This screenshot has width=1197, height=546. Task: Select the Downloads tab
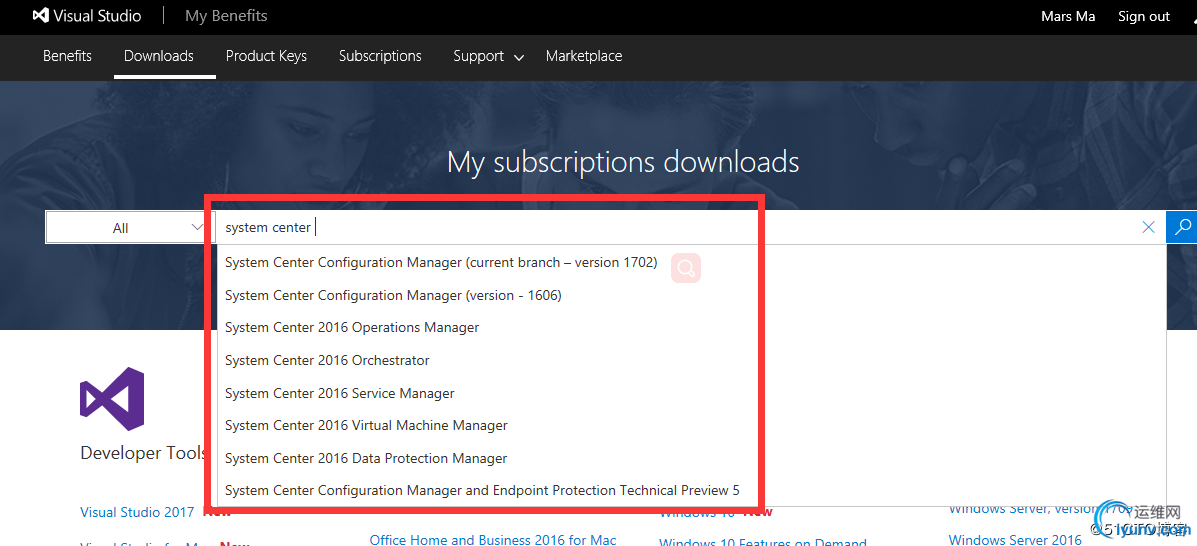click(159, 56)
